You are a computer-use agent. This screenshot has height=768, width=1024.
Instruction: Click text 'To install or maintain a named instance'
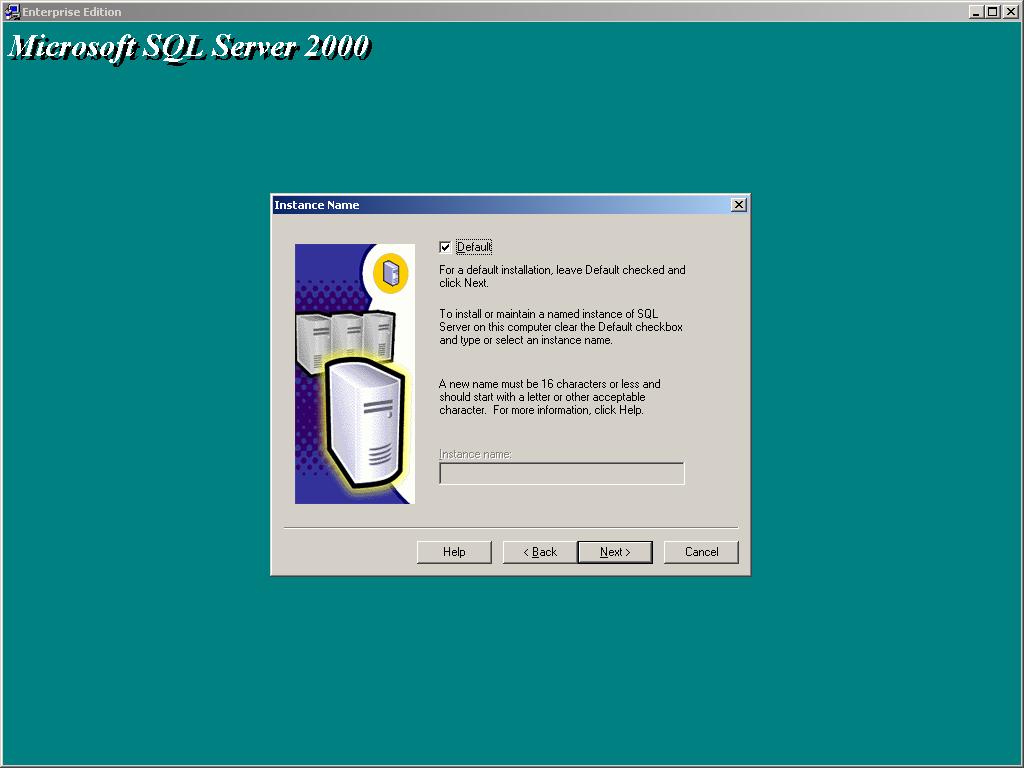pyautogui.click(x=532, y=314)
